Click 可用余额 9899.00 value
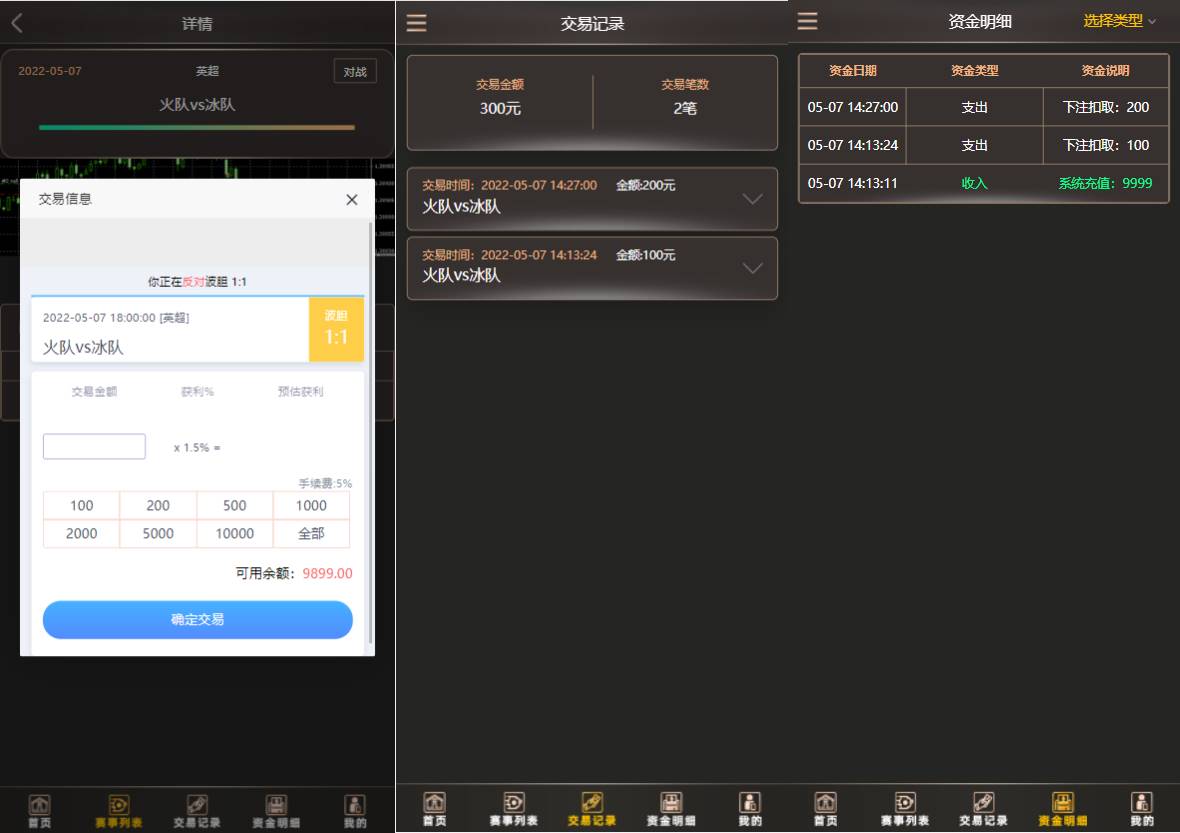Viewport: 1180px width, 833px height. [327, 573]
